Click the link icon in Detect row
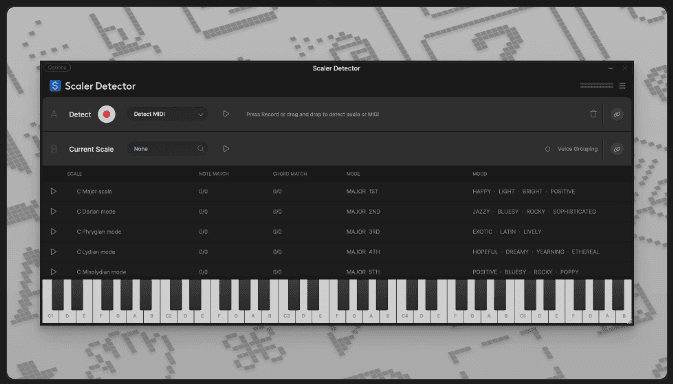 pyautogui.click(x=617, y=114)
